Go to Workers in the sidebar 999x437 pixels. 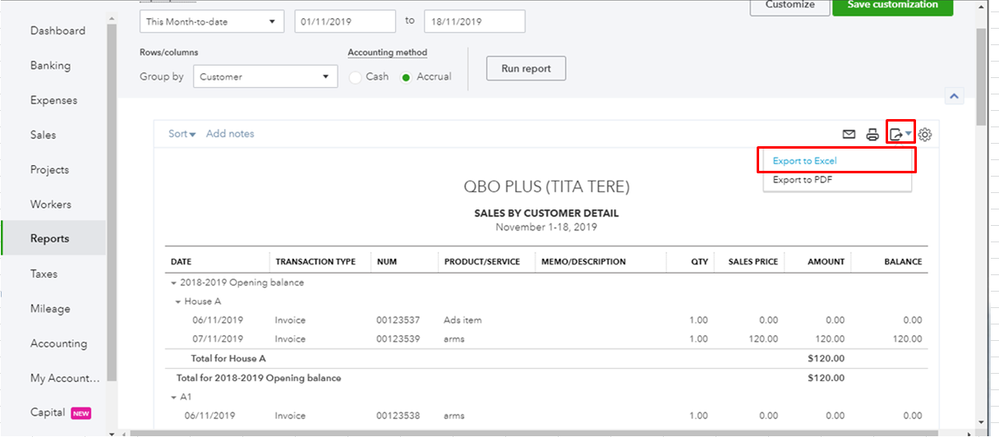coord(50,204)
